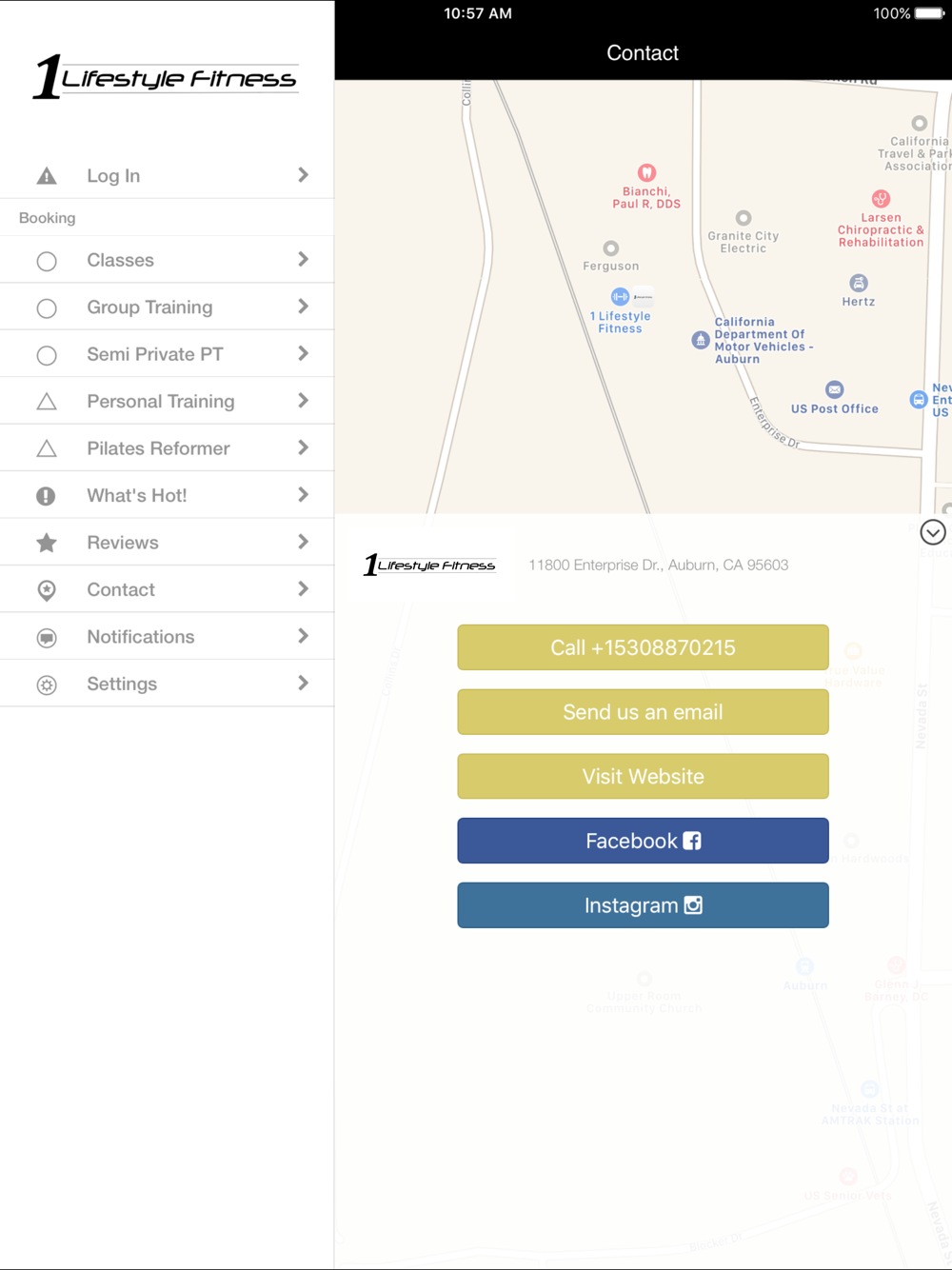Select the What's Hot! menu item
This screenshot has width=952, height=1270.
click(167, 495)
